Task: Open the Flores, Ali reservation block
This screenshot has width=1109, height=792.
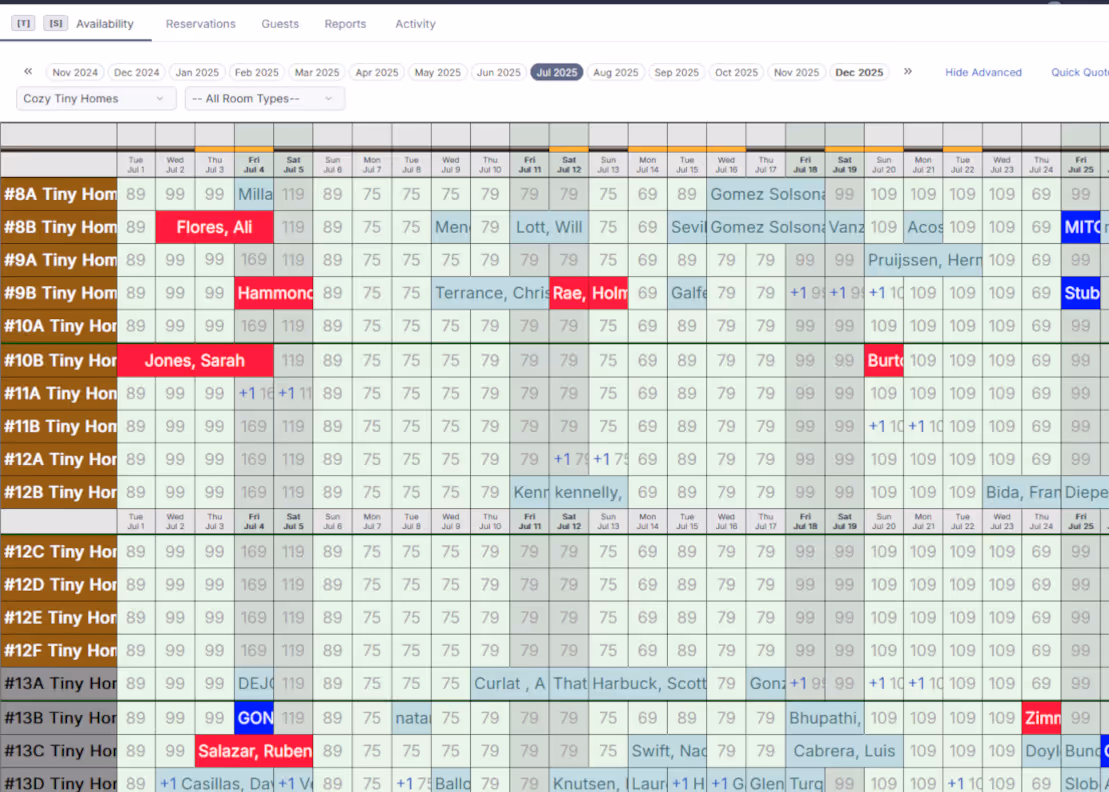Action: click(x=214, y=227)
